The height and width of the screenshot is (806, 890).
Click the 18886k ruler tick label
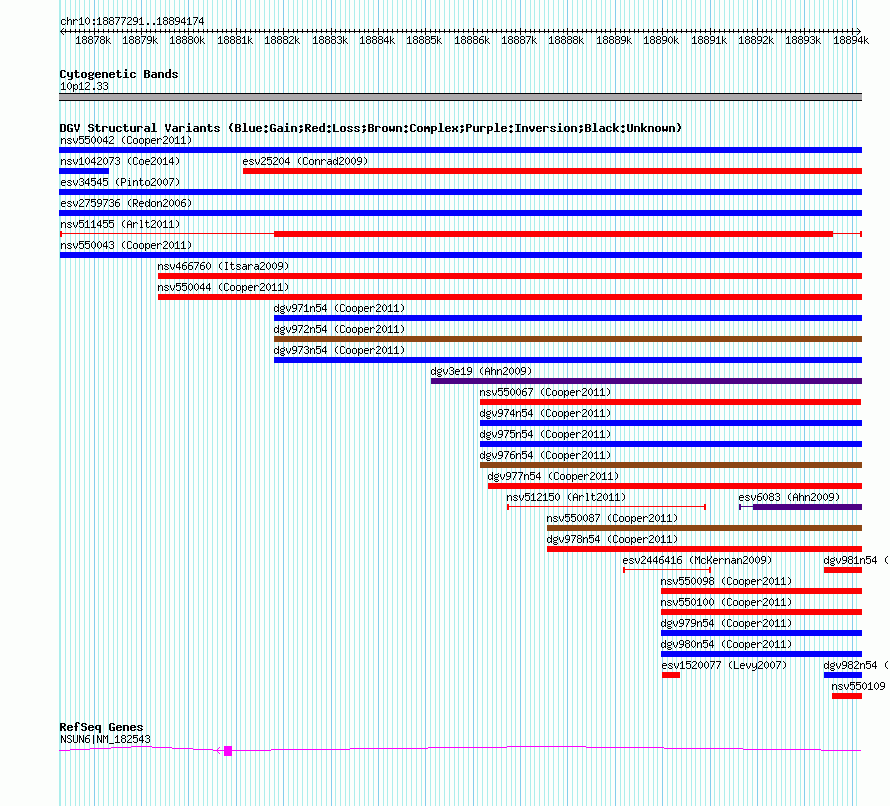[472, 40]
